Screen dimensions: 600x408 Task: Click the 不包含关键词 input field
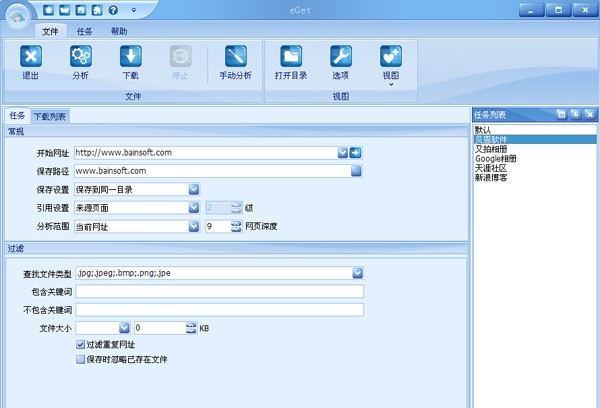219,310
